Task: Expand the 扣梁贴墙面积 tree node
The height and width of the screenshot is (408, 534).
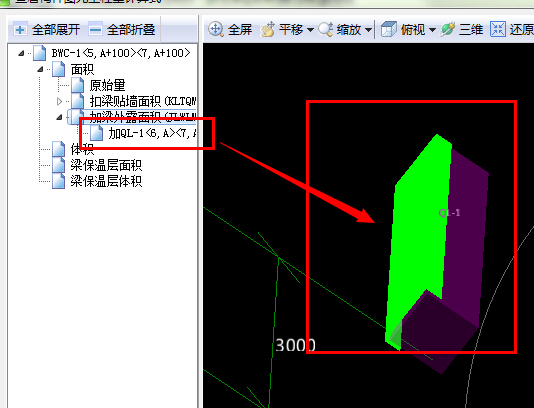Action: coord(59,101)
